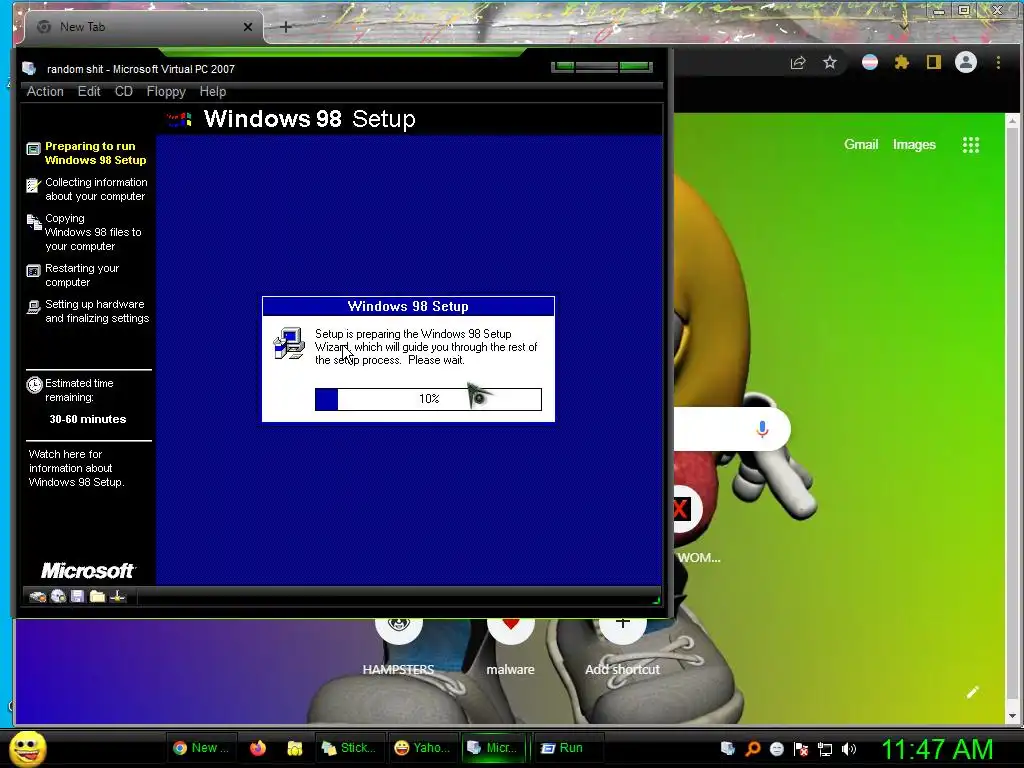Click the shared folders icon in Virtual PC status bar
Screen dimensions: 1024x768
pos(97,596)
